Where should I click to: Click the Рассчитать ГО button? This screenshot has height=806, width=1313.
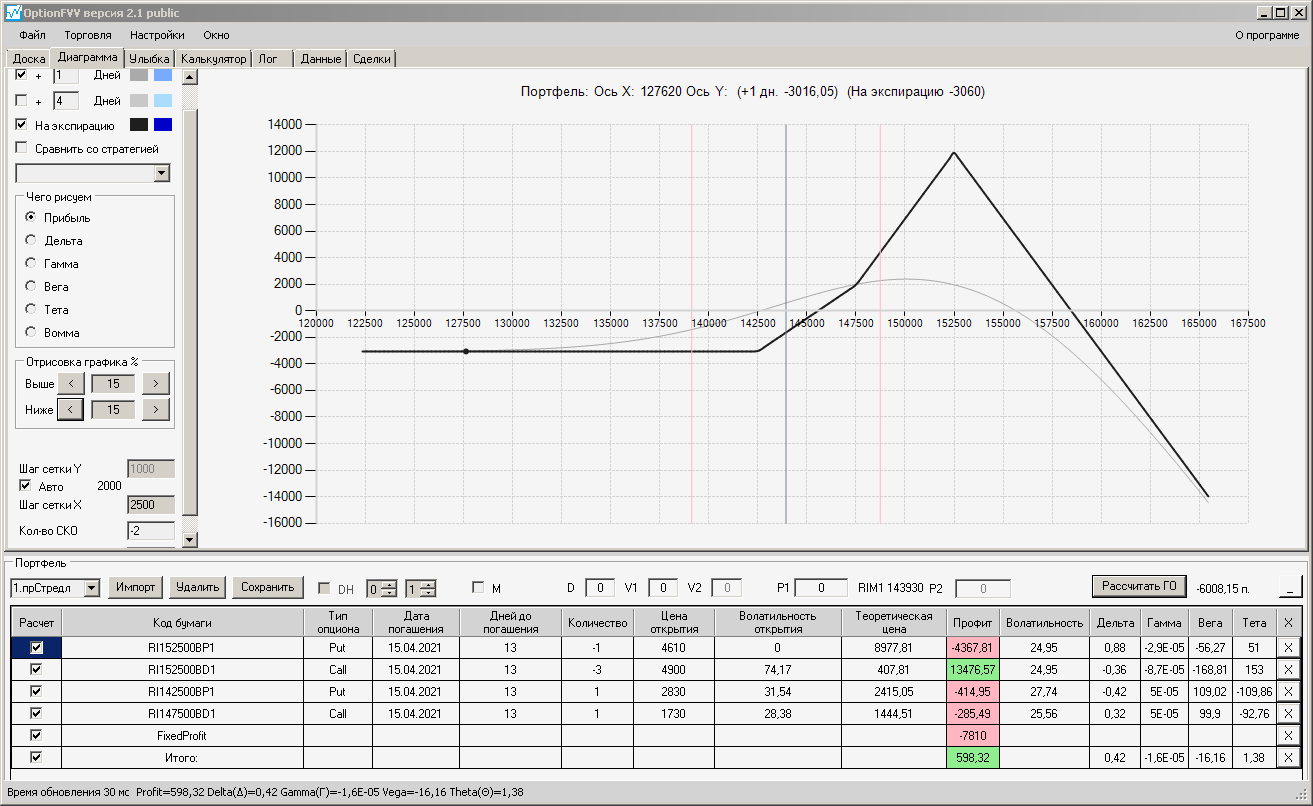click(1139, 586)
